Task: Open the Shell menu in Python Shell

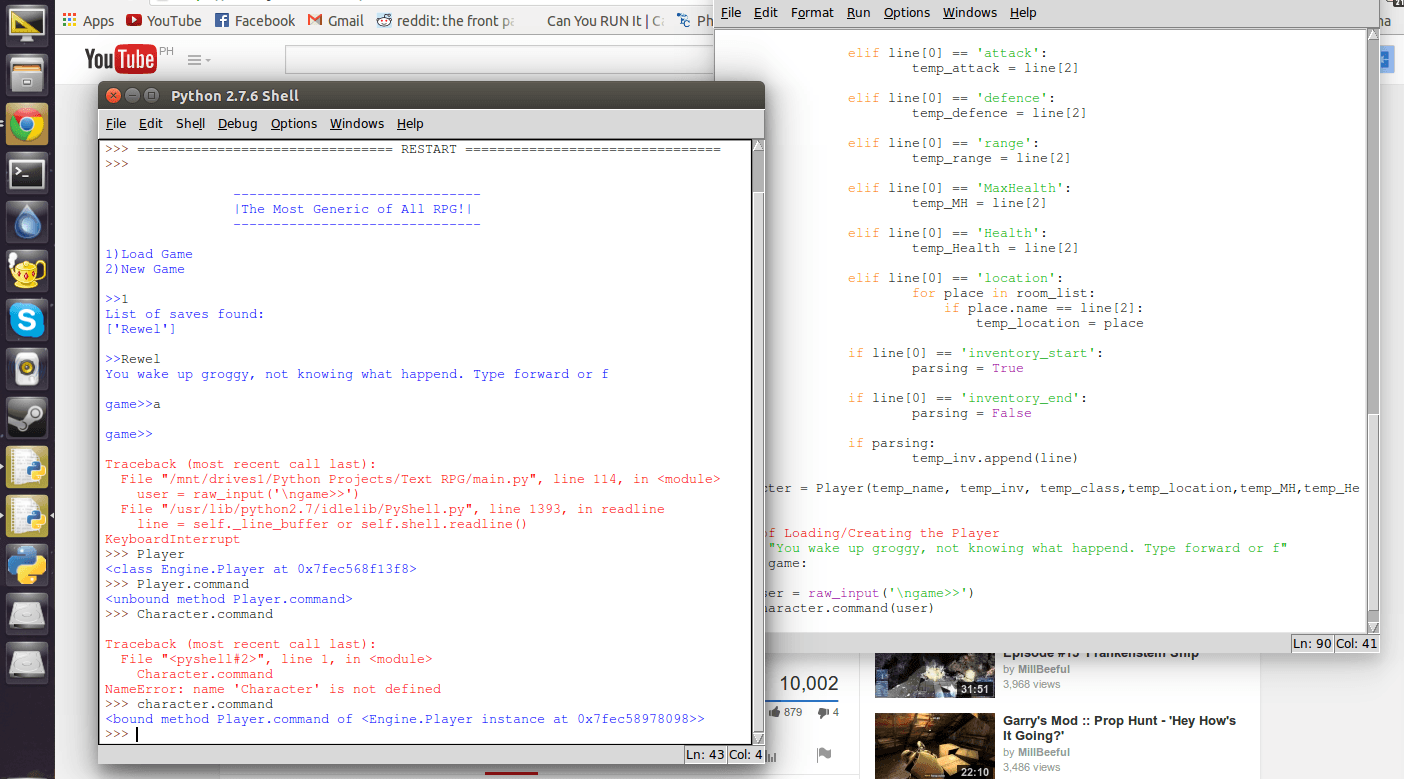Action: (x=190, y=123)
